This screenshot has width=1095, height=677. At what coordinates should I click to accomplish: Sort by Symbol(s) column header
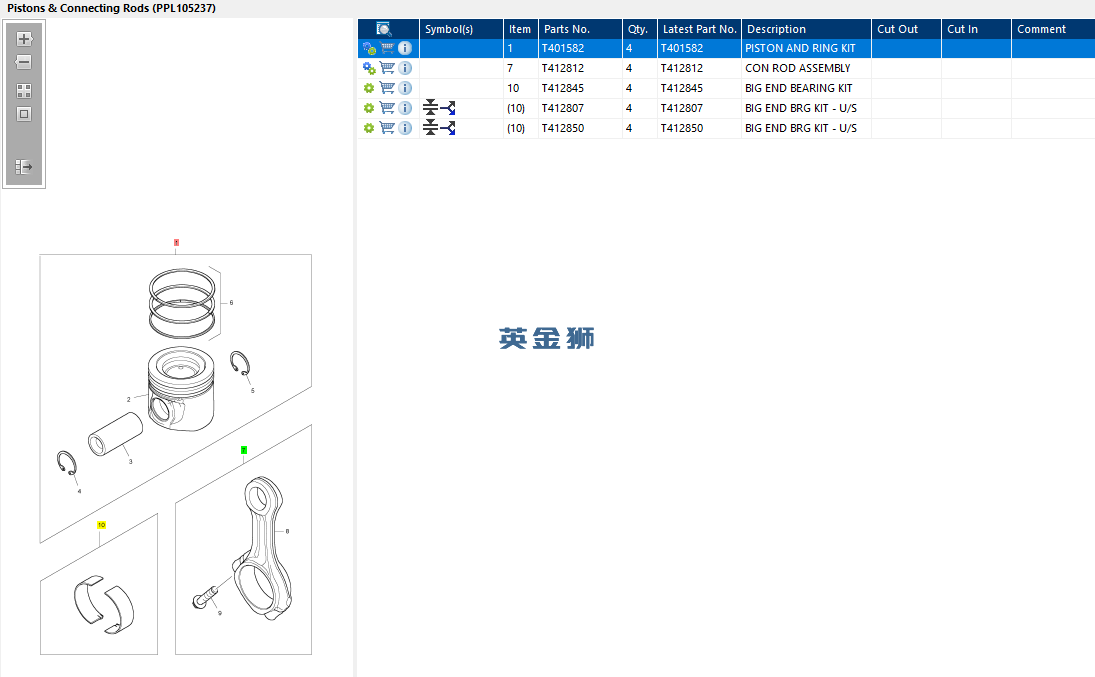[461, 29]
